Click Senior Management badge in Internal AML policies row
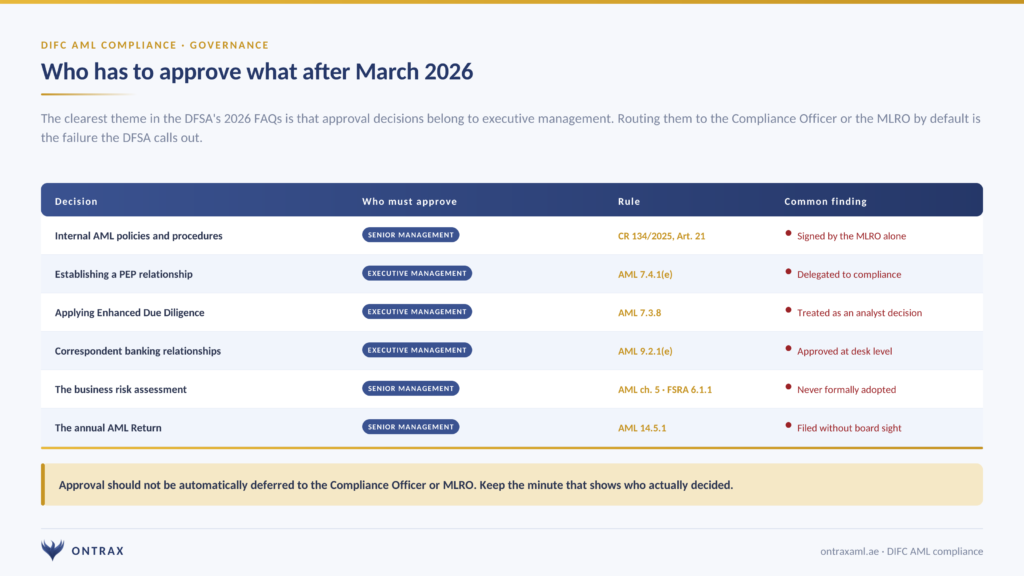 [411, 235]
